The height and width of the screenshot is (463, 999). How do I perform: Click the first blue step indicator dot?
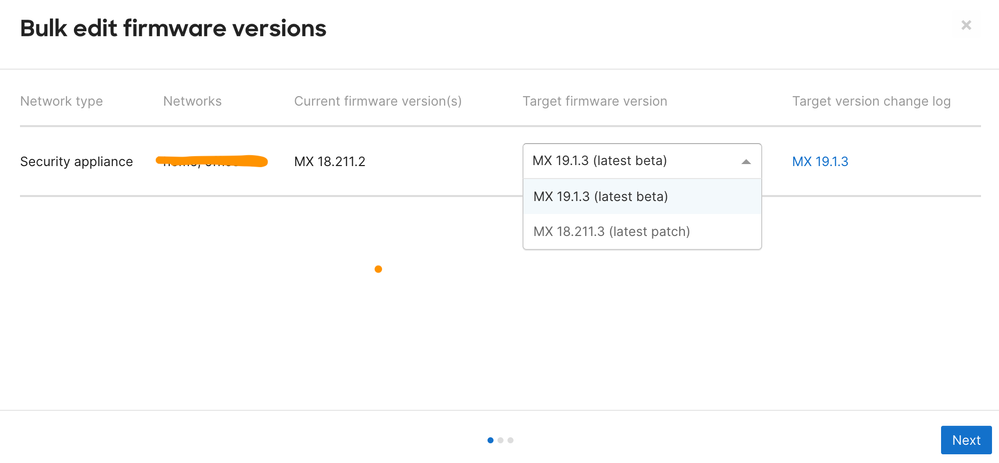tap(490, 440)
